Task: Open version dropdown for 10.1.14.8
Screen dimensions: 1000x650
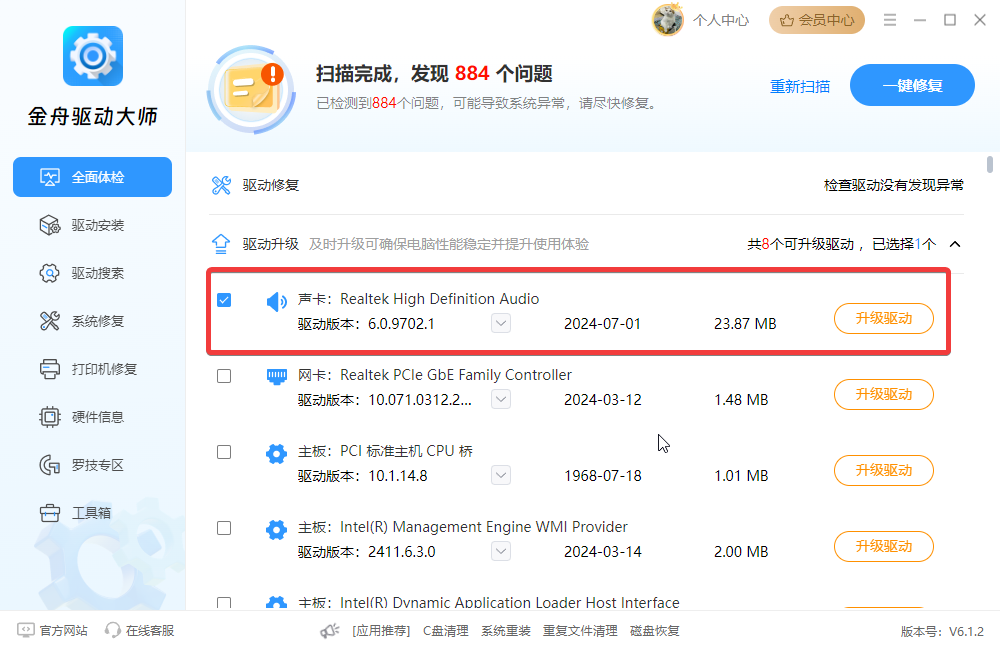Action: click(501, 475)
